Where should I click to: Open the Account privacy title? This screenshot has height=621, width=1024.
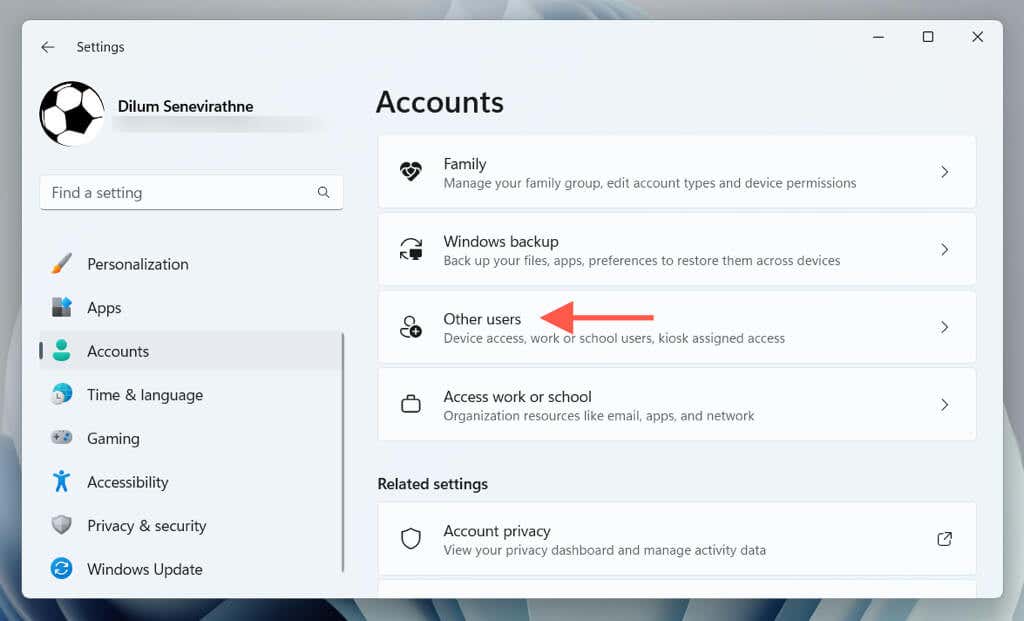click(497, 531)
